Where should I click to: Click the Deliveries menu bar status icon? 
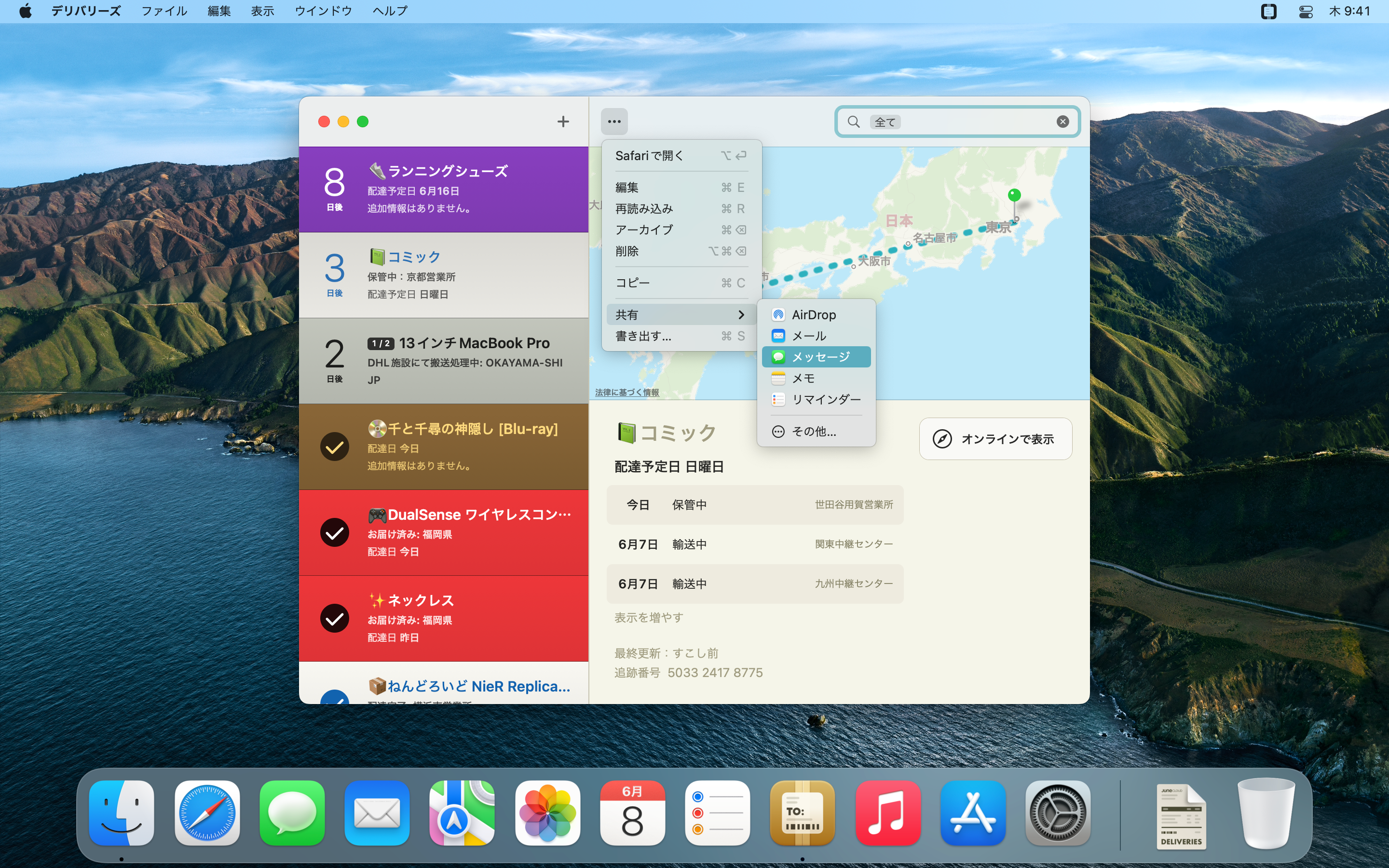pos(1268,11)
